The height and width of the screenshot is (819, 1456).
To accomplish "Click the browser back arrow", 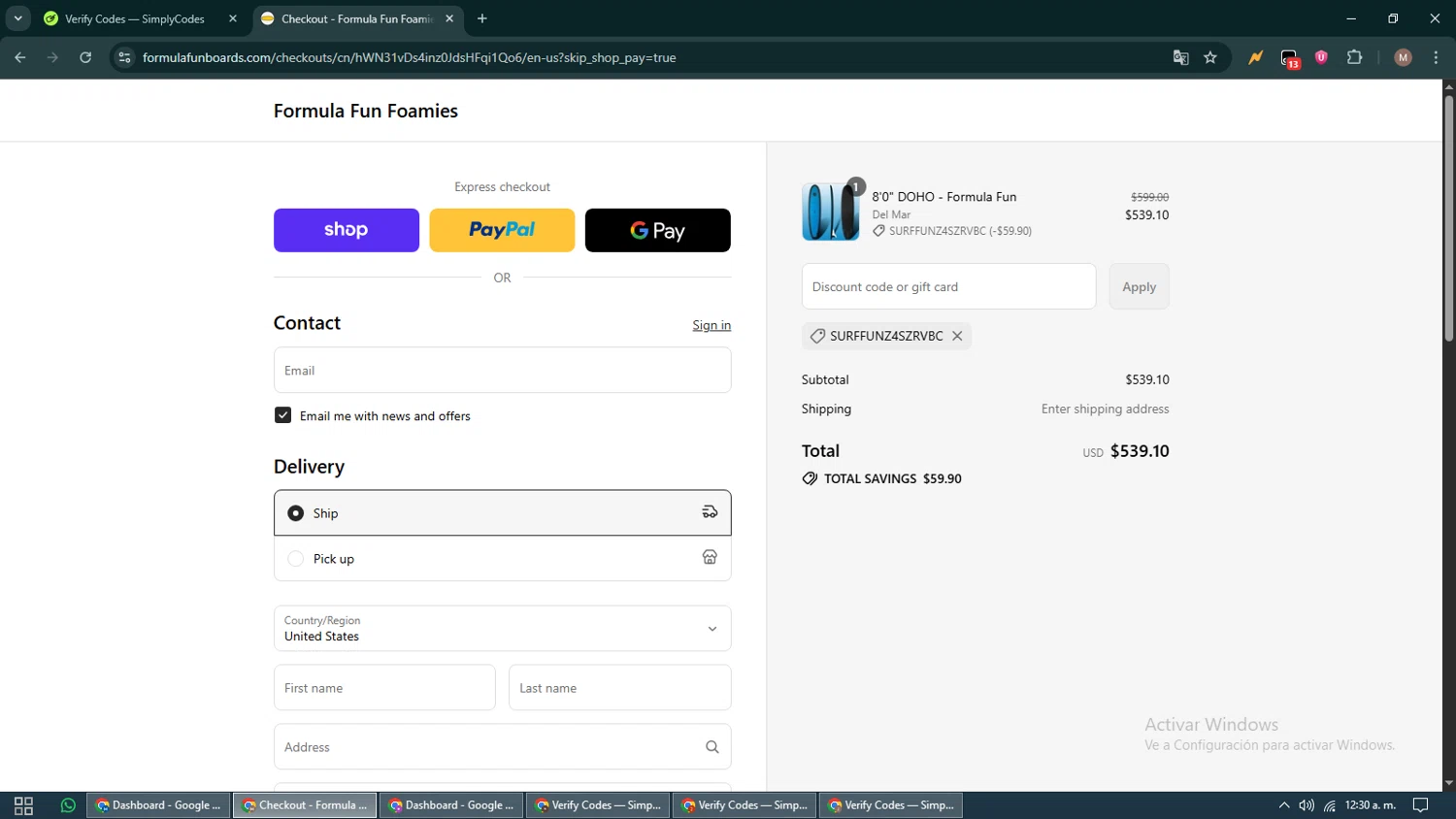I will click(20, 57).
